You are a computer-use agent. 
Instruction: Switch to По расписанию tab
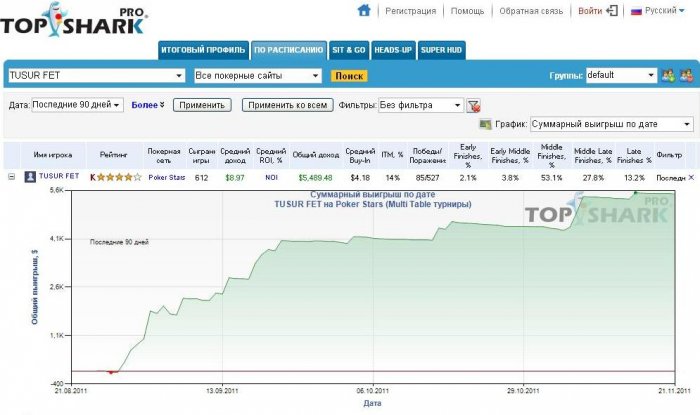click(288, 50)
